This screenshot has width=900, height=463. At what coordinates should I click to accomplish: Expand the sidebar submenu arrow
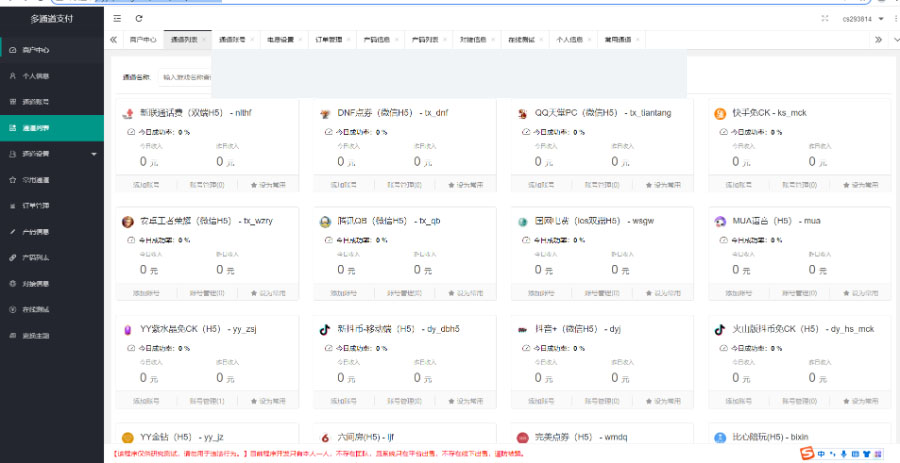click(x=94, y=154)
